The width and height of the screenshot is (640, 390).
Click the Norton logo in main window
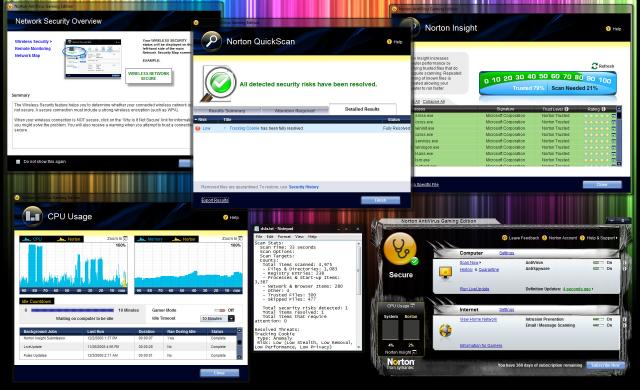click(x=400, y=363)
